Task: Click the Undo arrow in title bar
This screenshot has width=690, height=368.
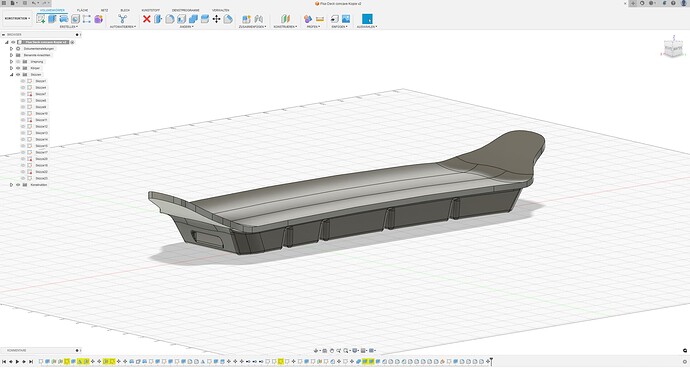Action: pyautogui.click(x=34, y=3)
